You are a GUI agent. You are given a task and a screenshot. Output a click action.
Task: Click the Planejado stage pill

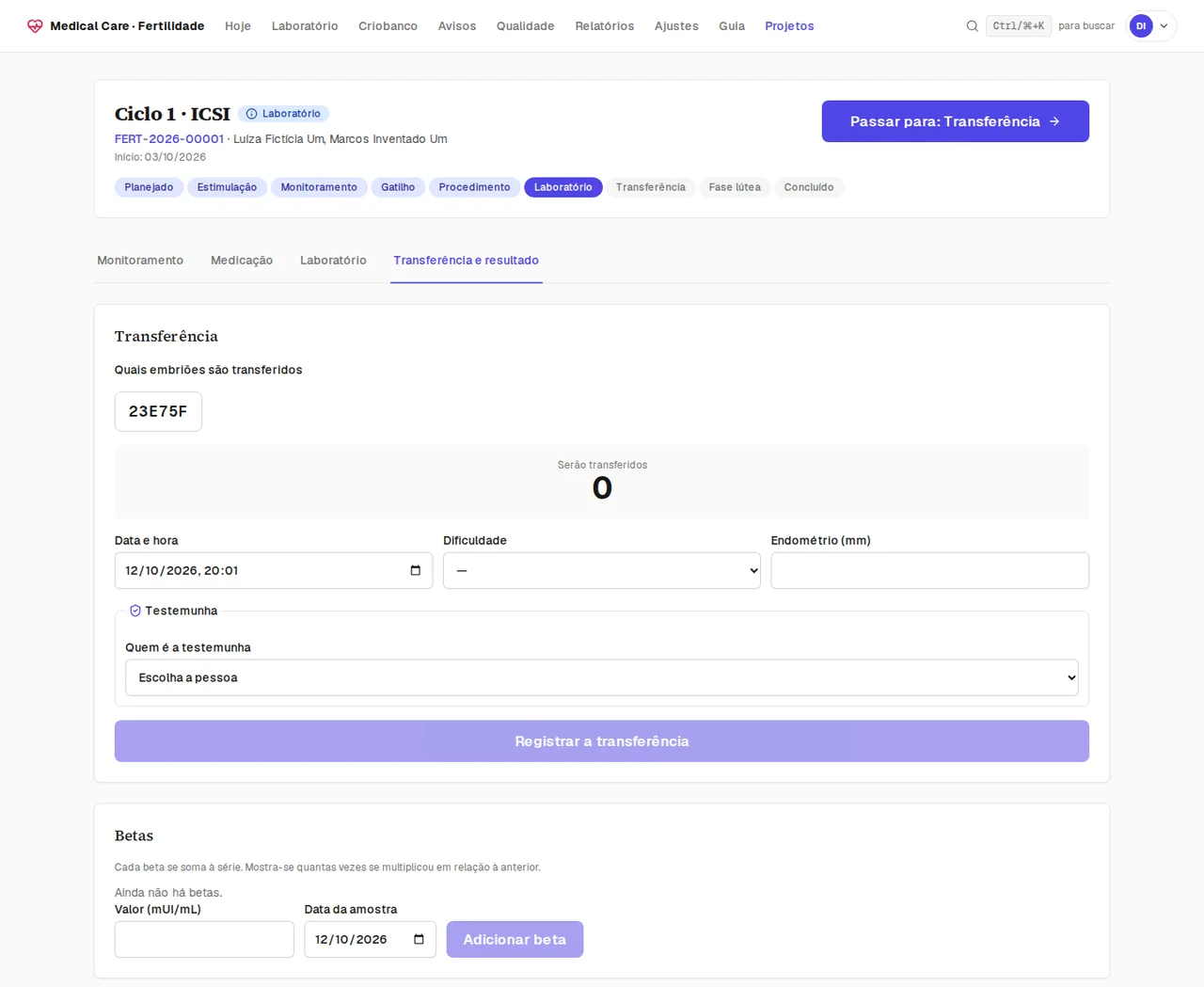(149, 187)
